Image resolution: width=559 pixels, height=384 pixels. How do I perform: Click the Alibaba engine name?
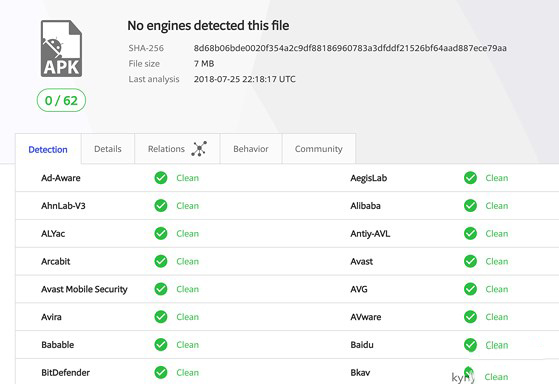[365, 206]
